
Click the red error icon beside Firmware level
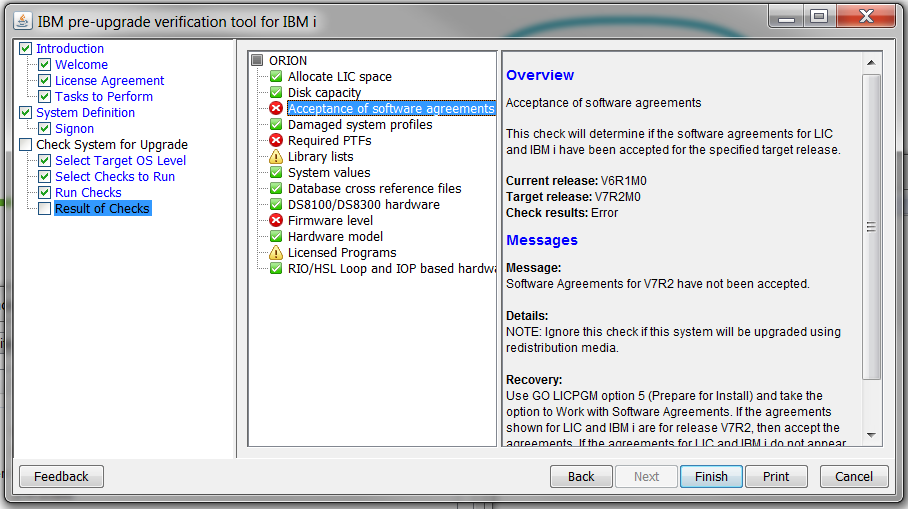coord(276,221)
